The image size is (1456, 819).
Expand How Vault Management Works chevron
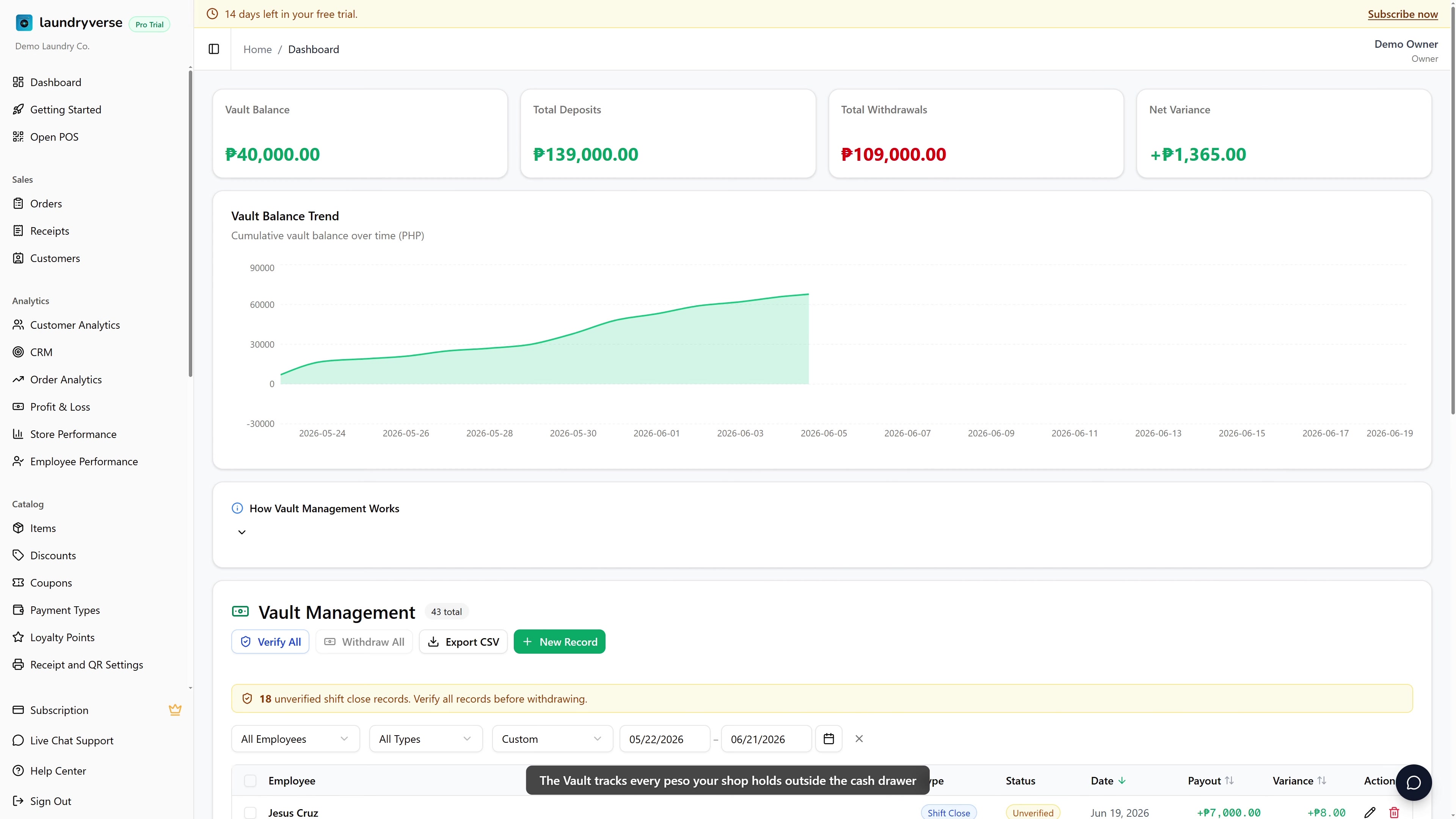click(x=242, y=532)
